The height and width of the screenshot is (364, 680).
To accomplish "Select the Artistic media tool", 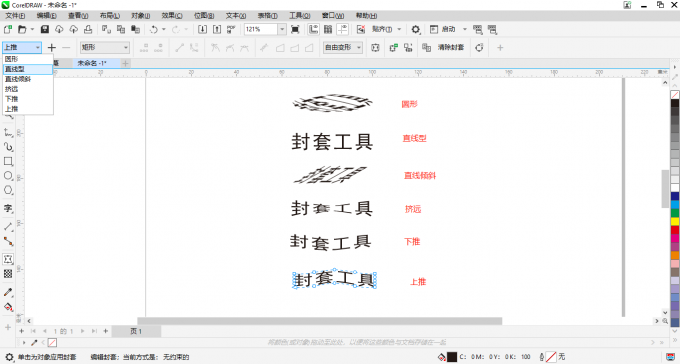I will (x=8, y=147).
